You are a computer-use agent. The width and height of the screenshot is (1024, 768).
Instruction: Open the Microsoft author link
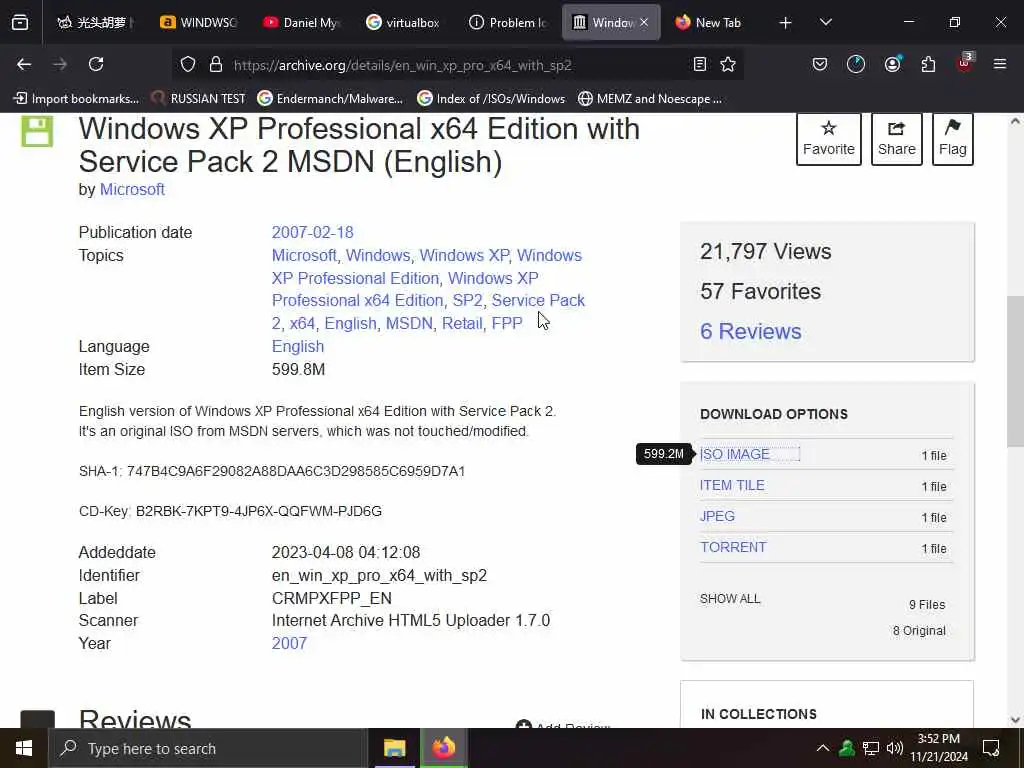point(132,189)
